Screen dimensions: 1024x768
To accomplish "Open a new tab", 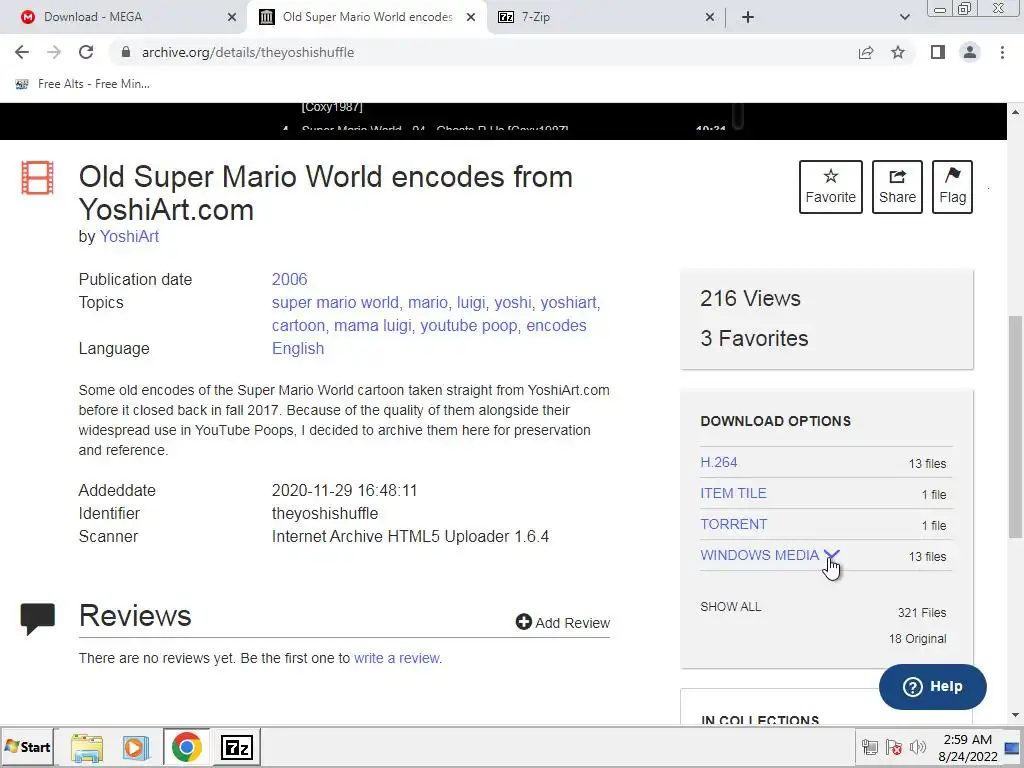I will (748, 17).
